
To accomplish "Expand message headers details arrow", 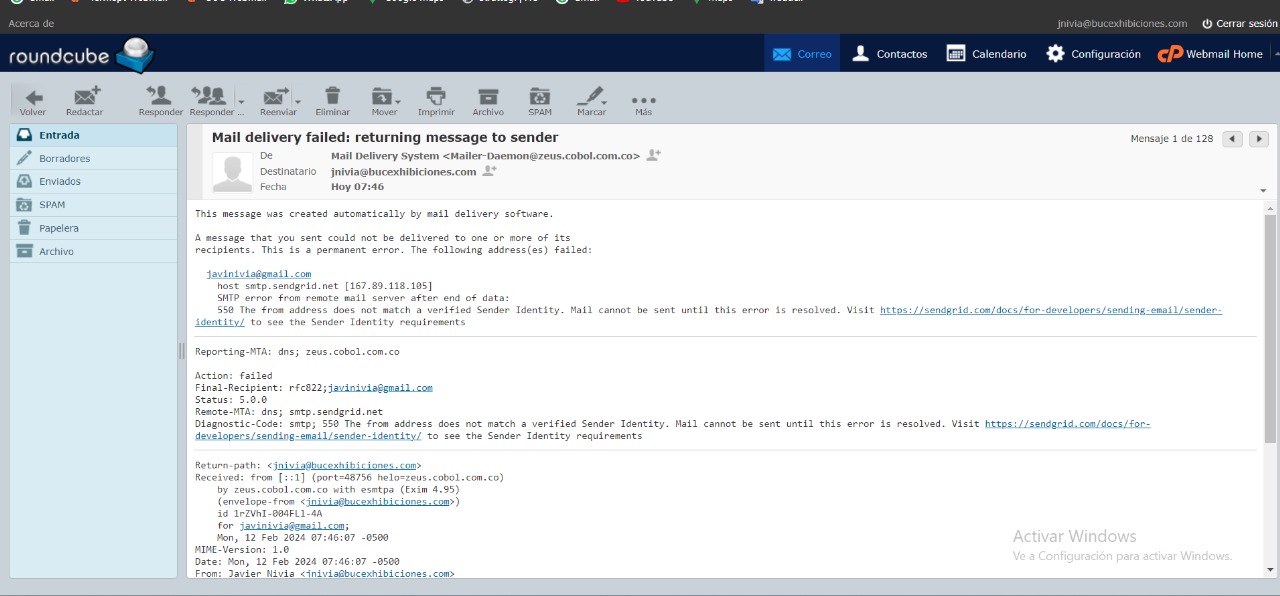I will [1263, 191].
